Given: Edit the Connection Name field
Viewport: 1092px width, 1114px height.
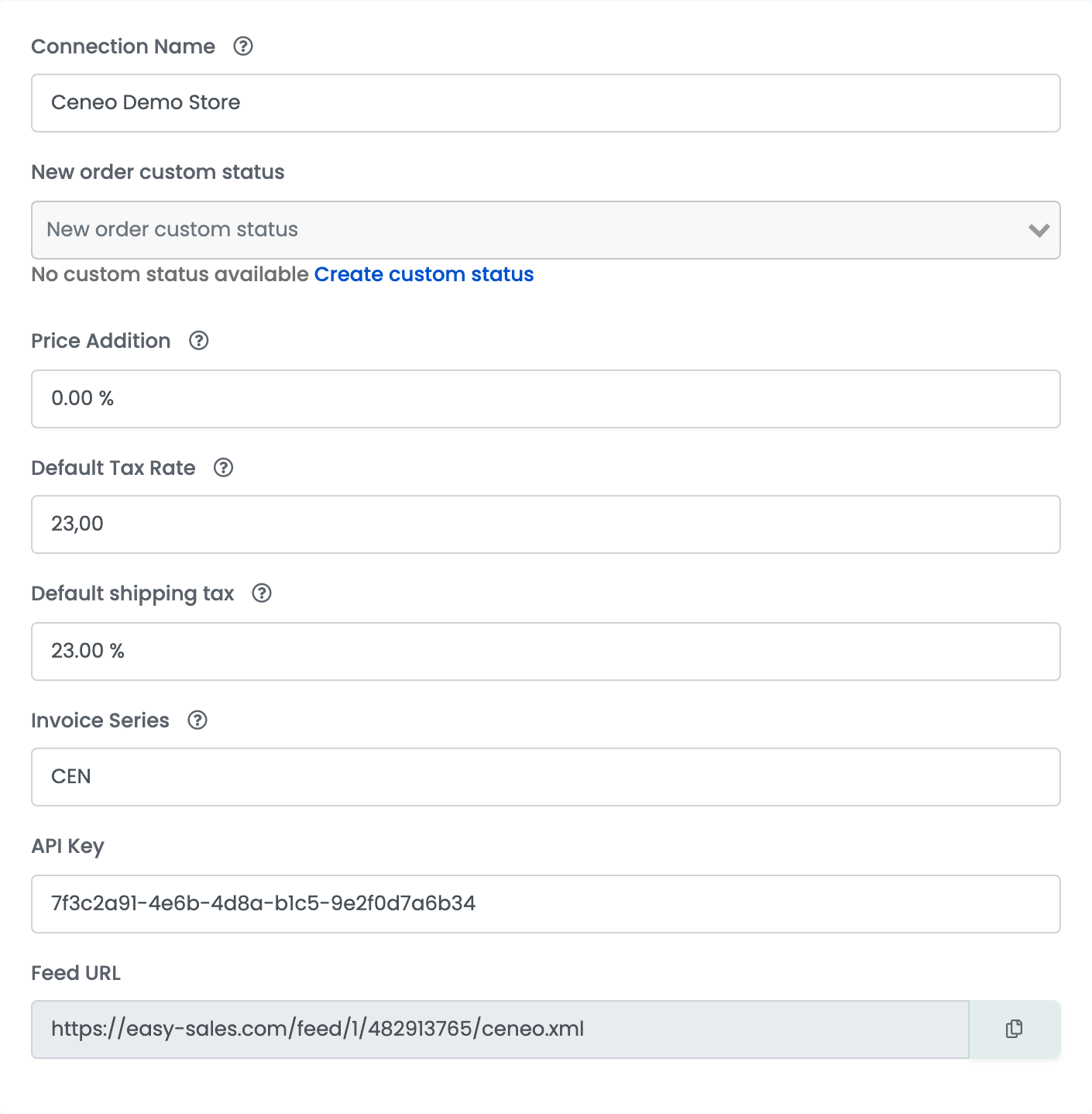Looking at the screenshot, I should [x=545, y=103].
